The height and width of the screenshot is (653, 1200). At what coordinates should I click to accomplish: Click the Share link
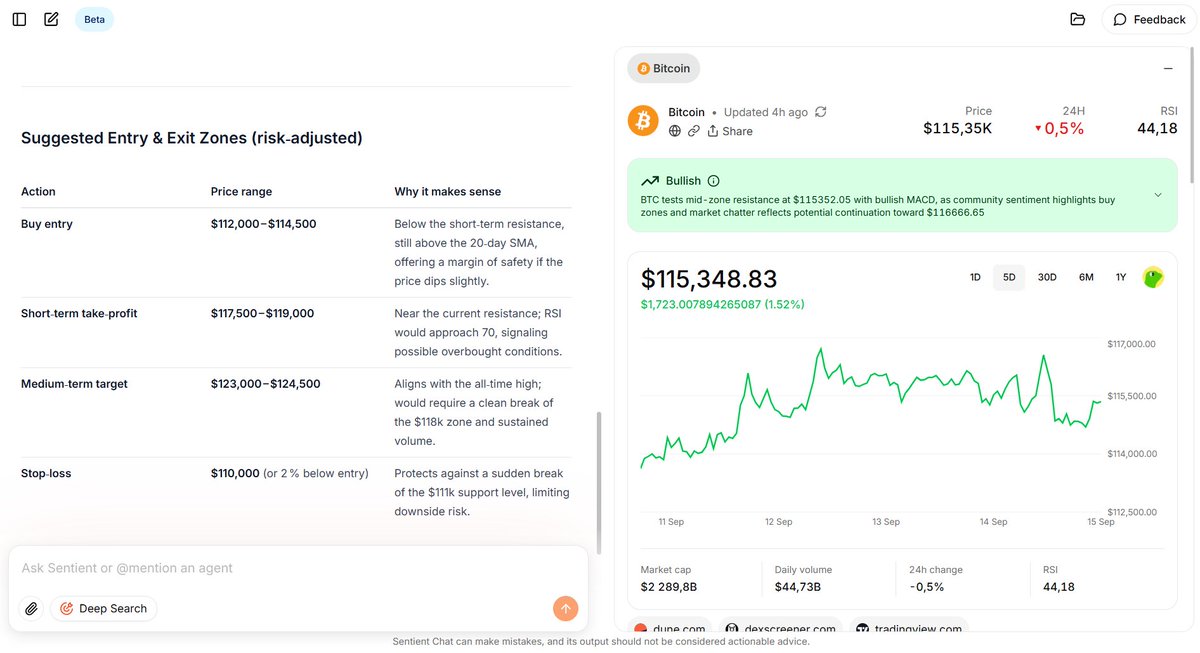coord(730,131)
